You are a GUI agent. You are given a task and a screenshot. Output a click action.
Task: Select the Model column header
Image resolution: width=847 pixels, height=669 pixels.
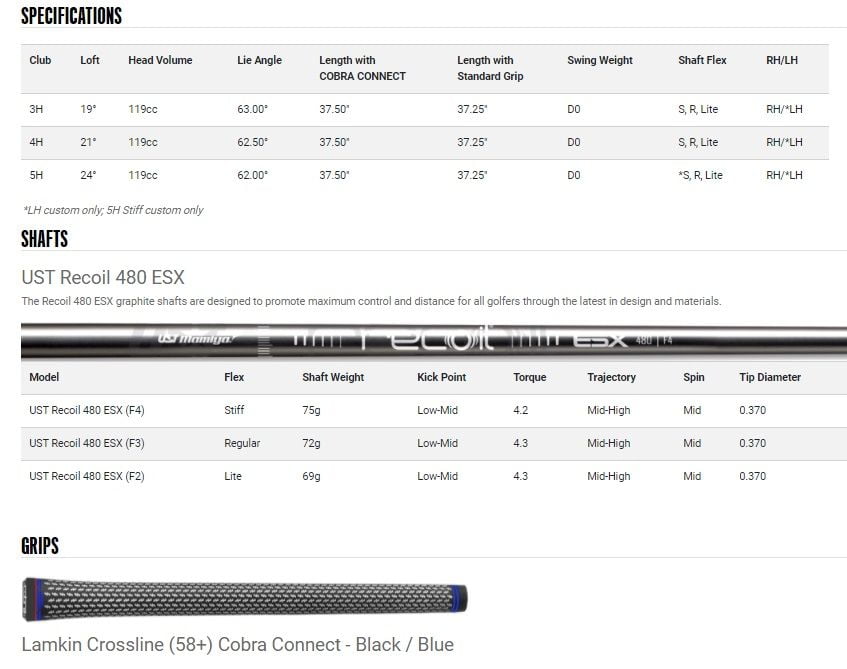[x=44, y=377]
